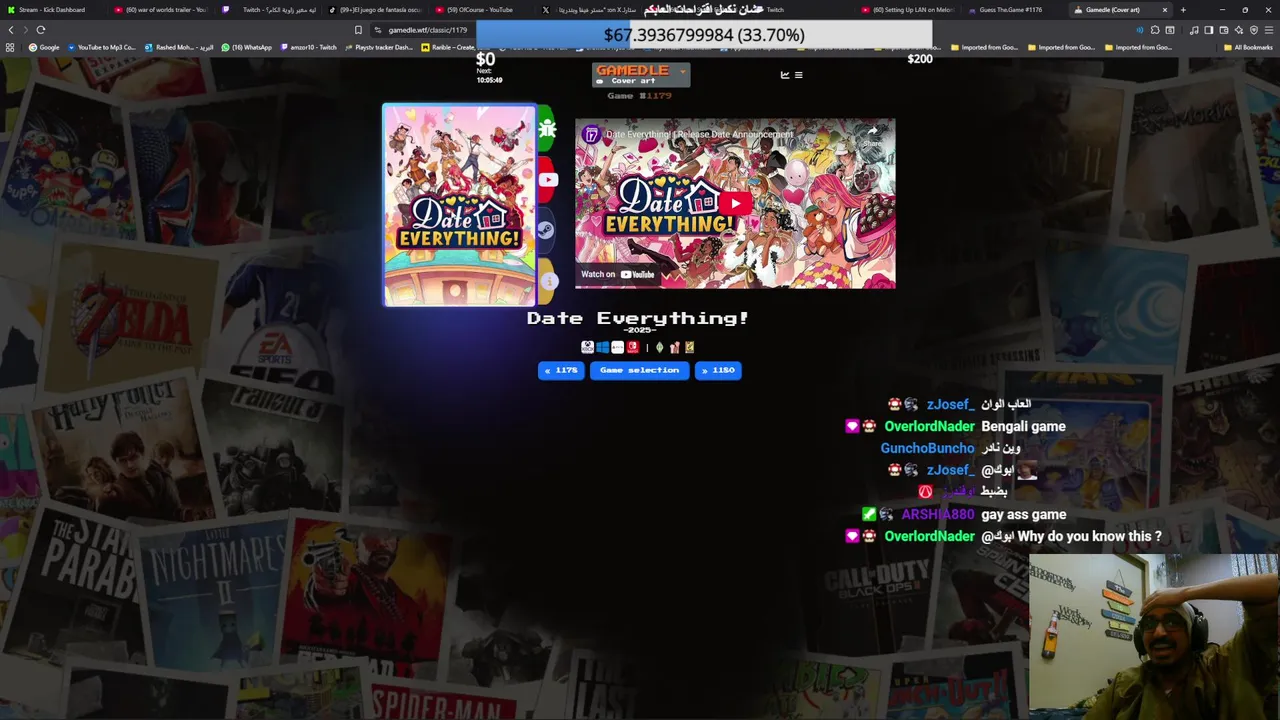The height and width of the screenshot is (720, 1280).
Task: Click the audio playing indicator icon
Action: tap(1140, 30)
